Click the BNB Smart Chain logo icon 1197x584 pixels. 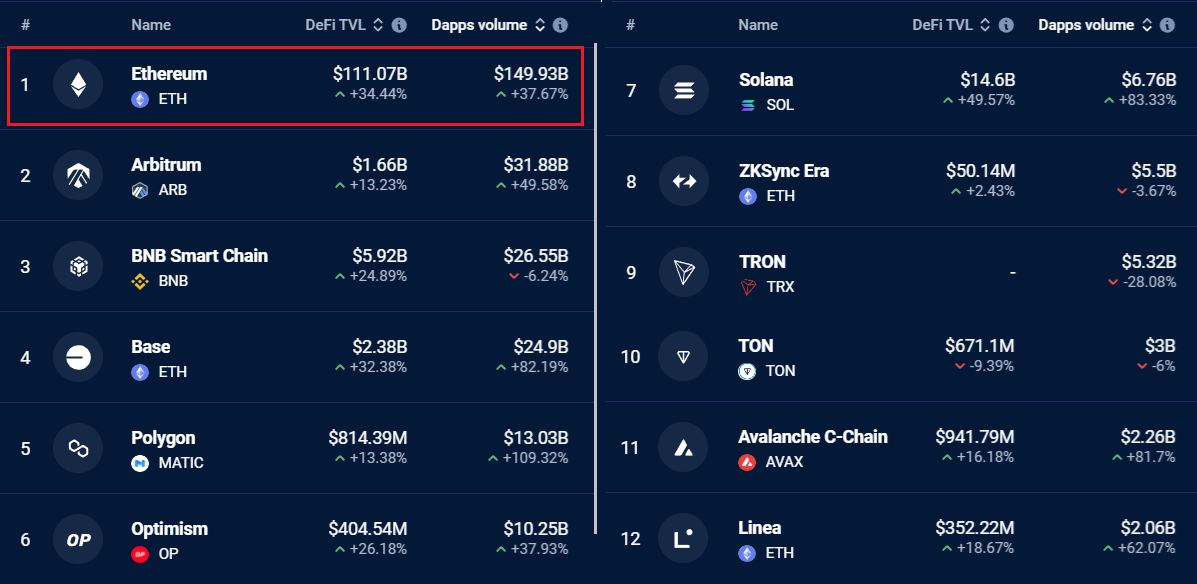tap(78, 266)
